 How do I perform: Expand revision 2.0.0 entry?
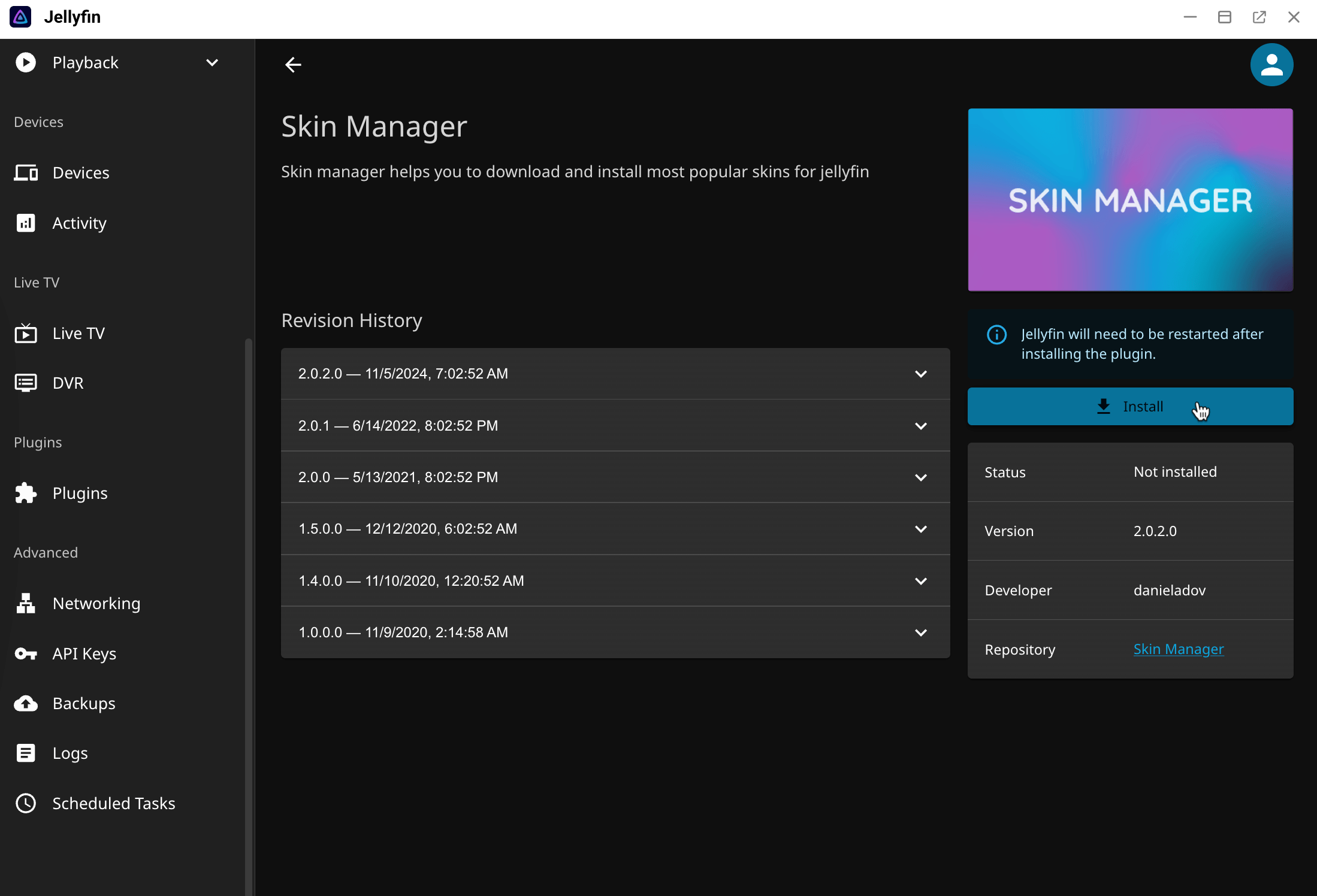coord(615,477)
